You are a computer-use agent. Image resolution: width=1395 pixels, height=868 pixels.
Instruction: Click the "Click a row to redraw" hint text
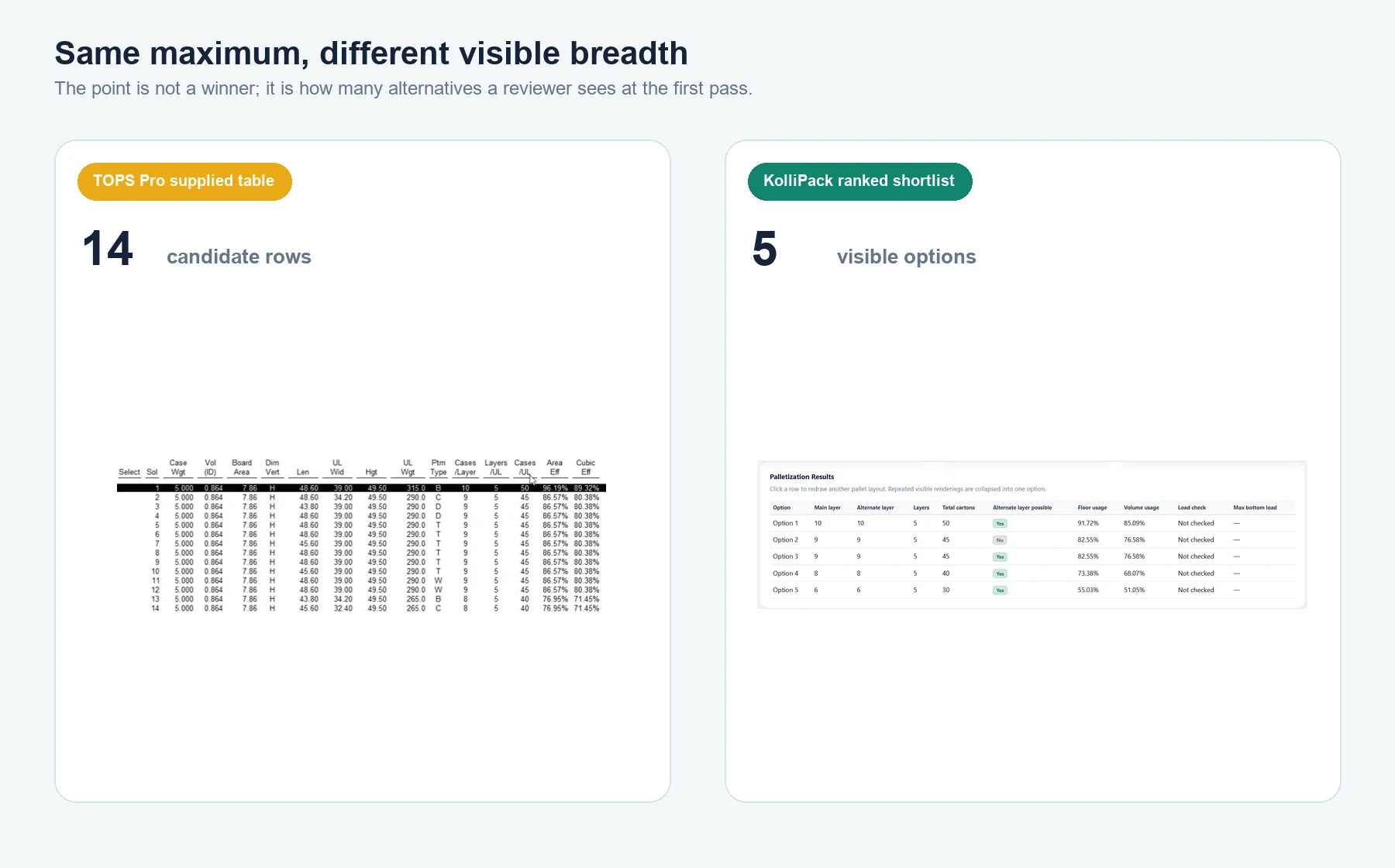[x=908, y=489]
